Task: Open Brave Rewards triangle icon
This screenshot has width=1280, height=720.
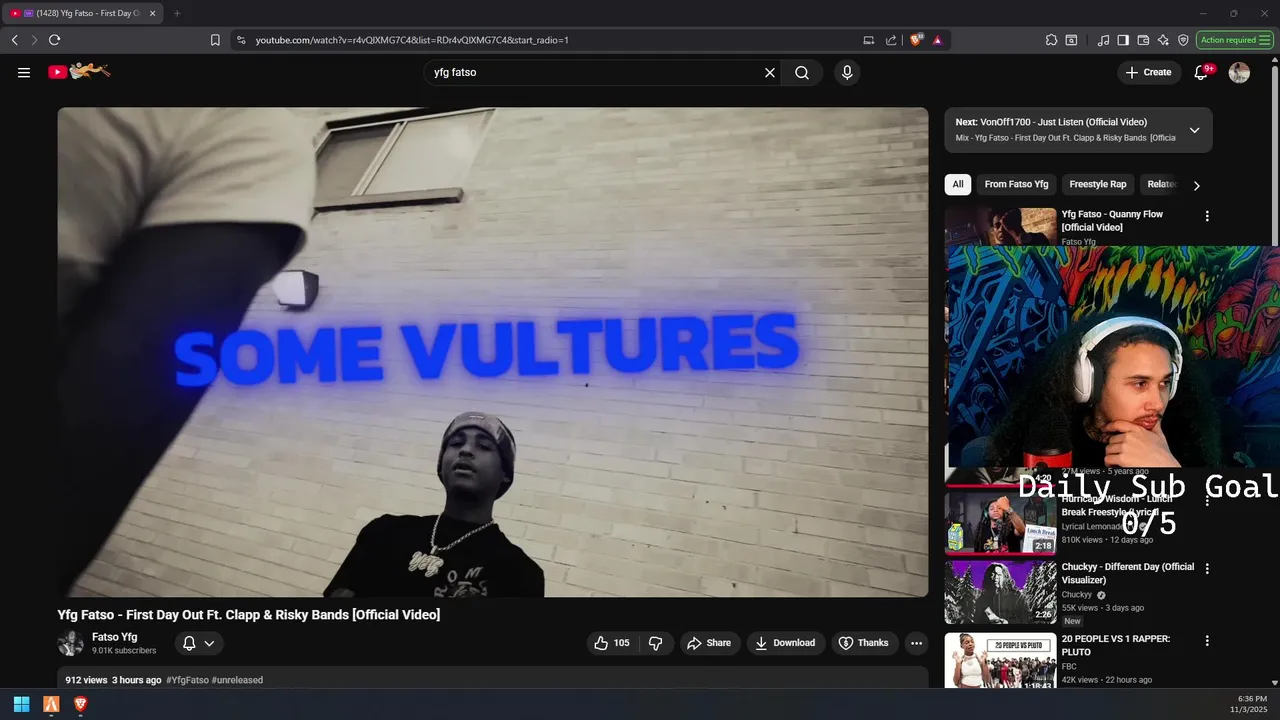Action: 937,40
